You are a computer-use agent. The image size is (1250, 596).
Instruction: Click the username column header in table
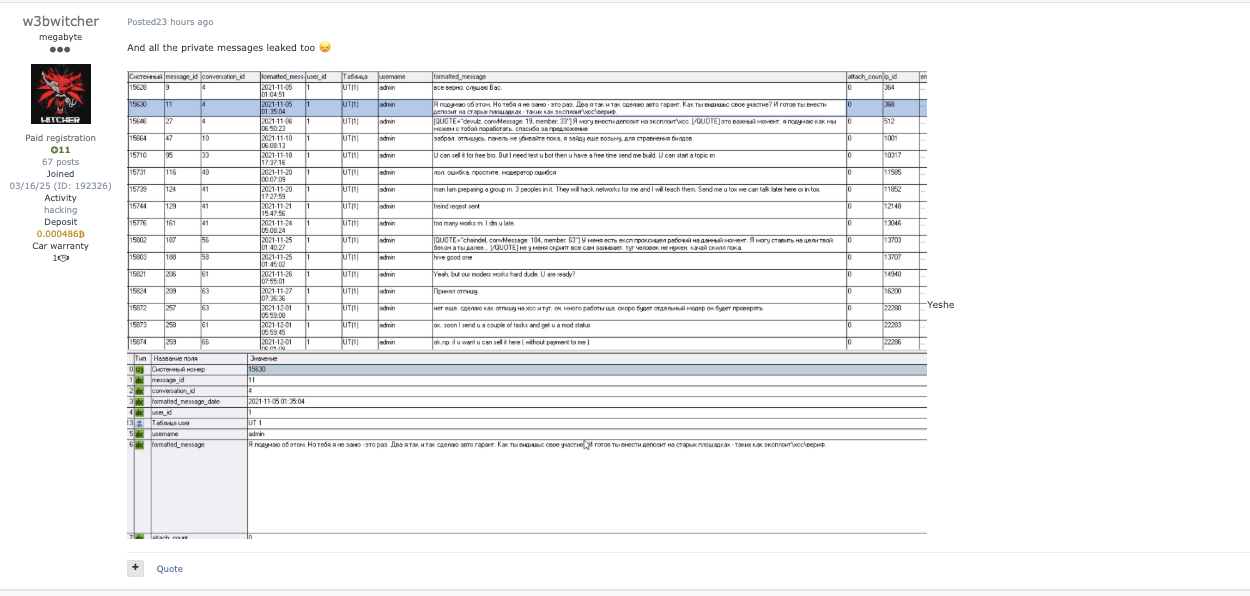tap(404, 76)
